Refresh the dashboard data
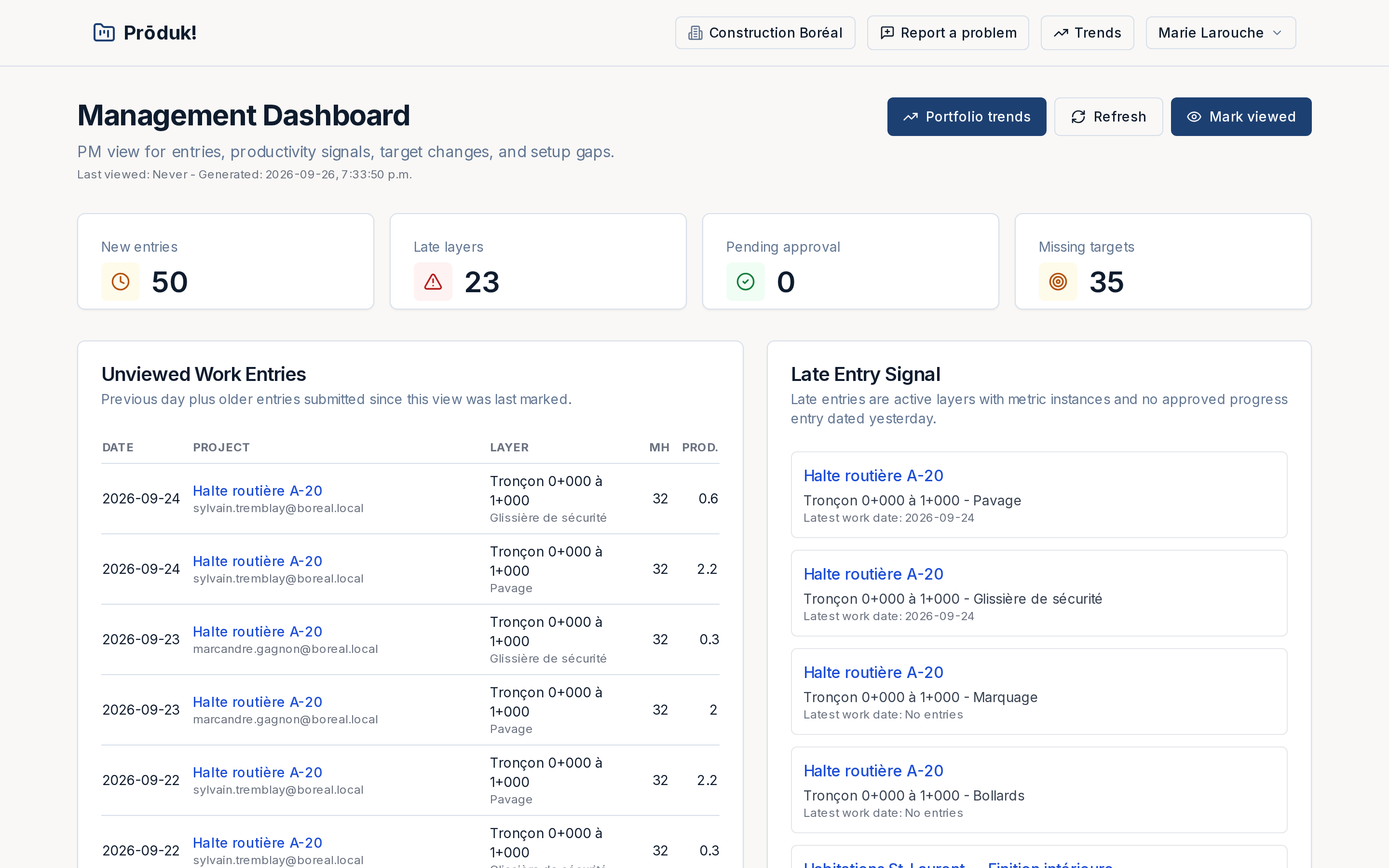This screenshot has width=1389, height=868. point(1108,117)
